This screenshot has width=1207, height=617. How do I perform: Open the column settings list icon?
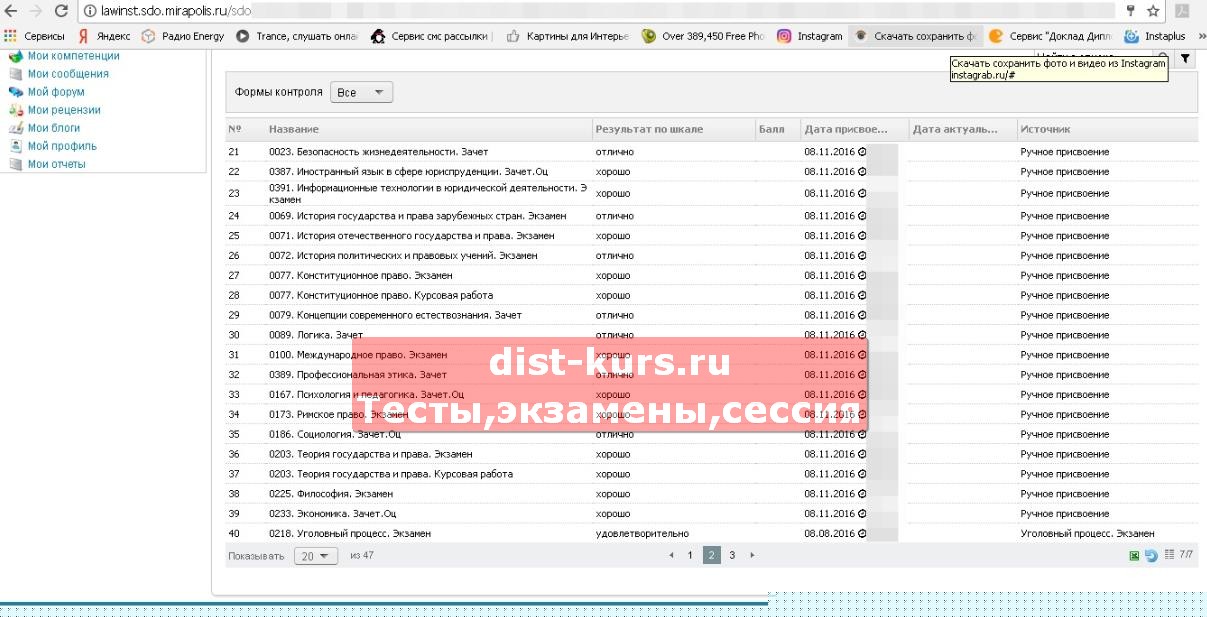click(x=1169, y=555)
